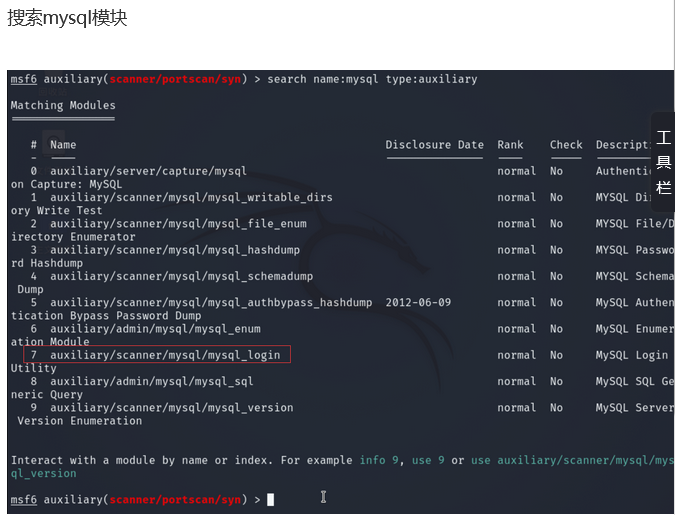675x515 pixels.
Task: Click the Check column header
Action: tap(566, 145)
